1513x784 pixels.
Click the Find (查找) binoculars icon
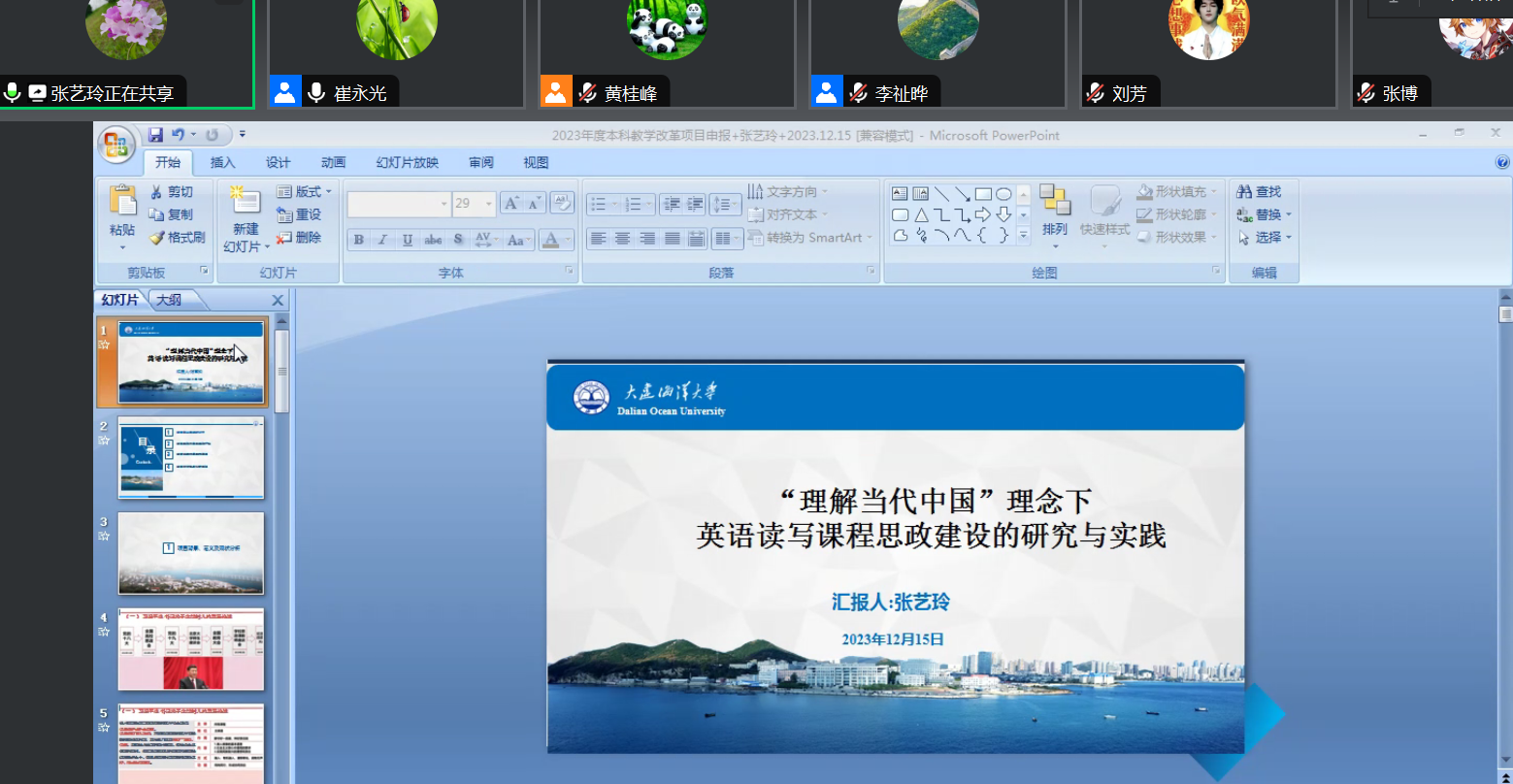1244,192
